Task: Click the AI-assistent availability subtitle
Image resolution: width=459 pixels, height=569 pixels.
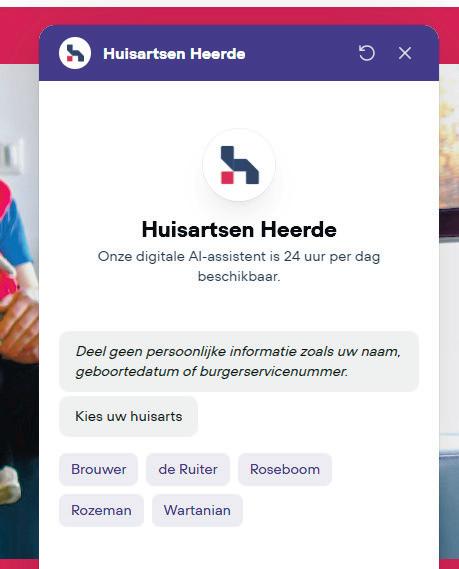Action: tap(239, 266)
